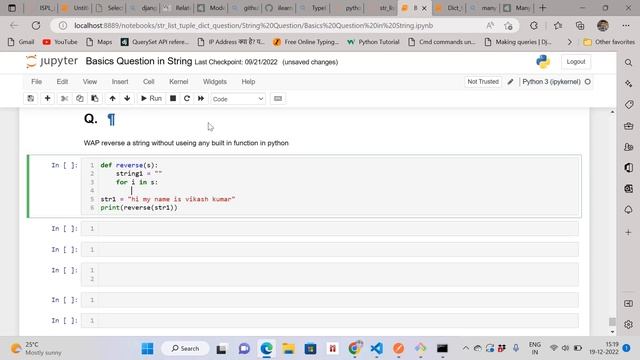Screen dimensions: 640x360
Task: Rename the notebook title Basics Question in String
Action: coord(139,61)
